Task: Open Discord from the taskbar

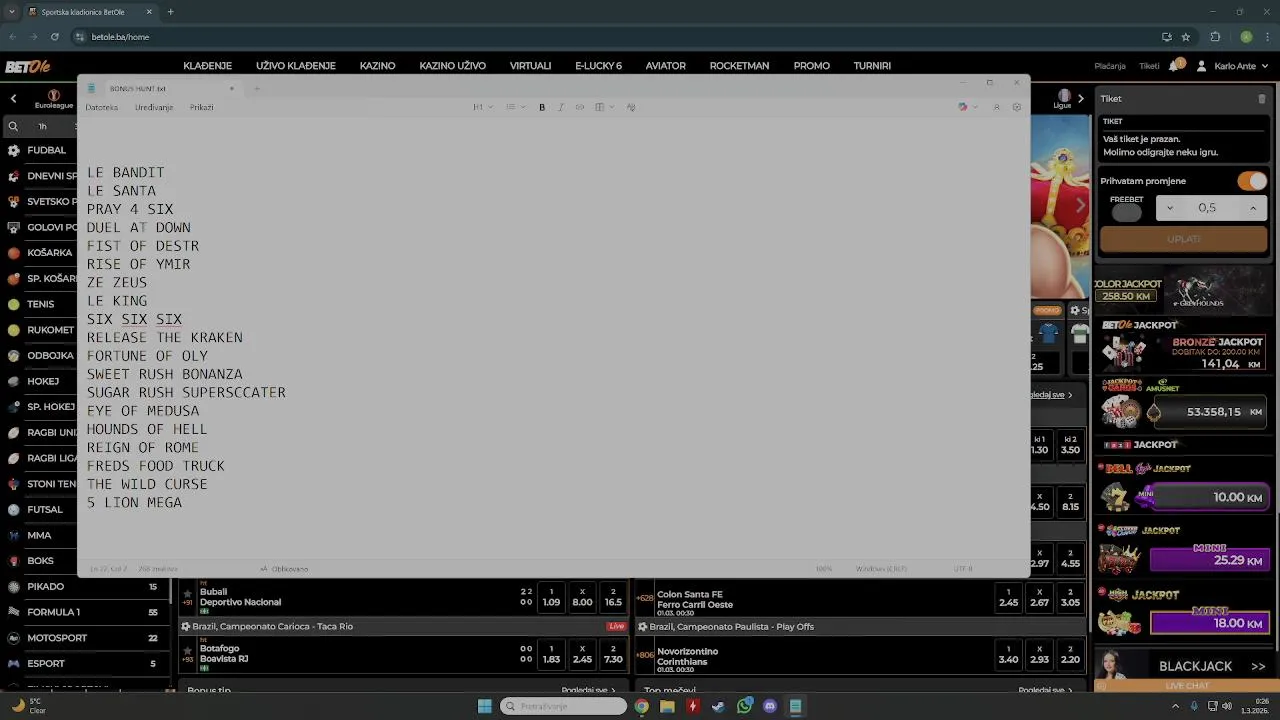Action: click(x=770, y=706)
